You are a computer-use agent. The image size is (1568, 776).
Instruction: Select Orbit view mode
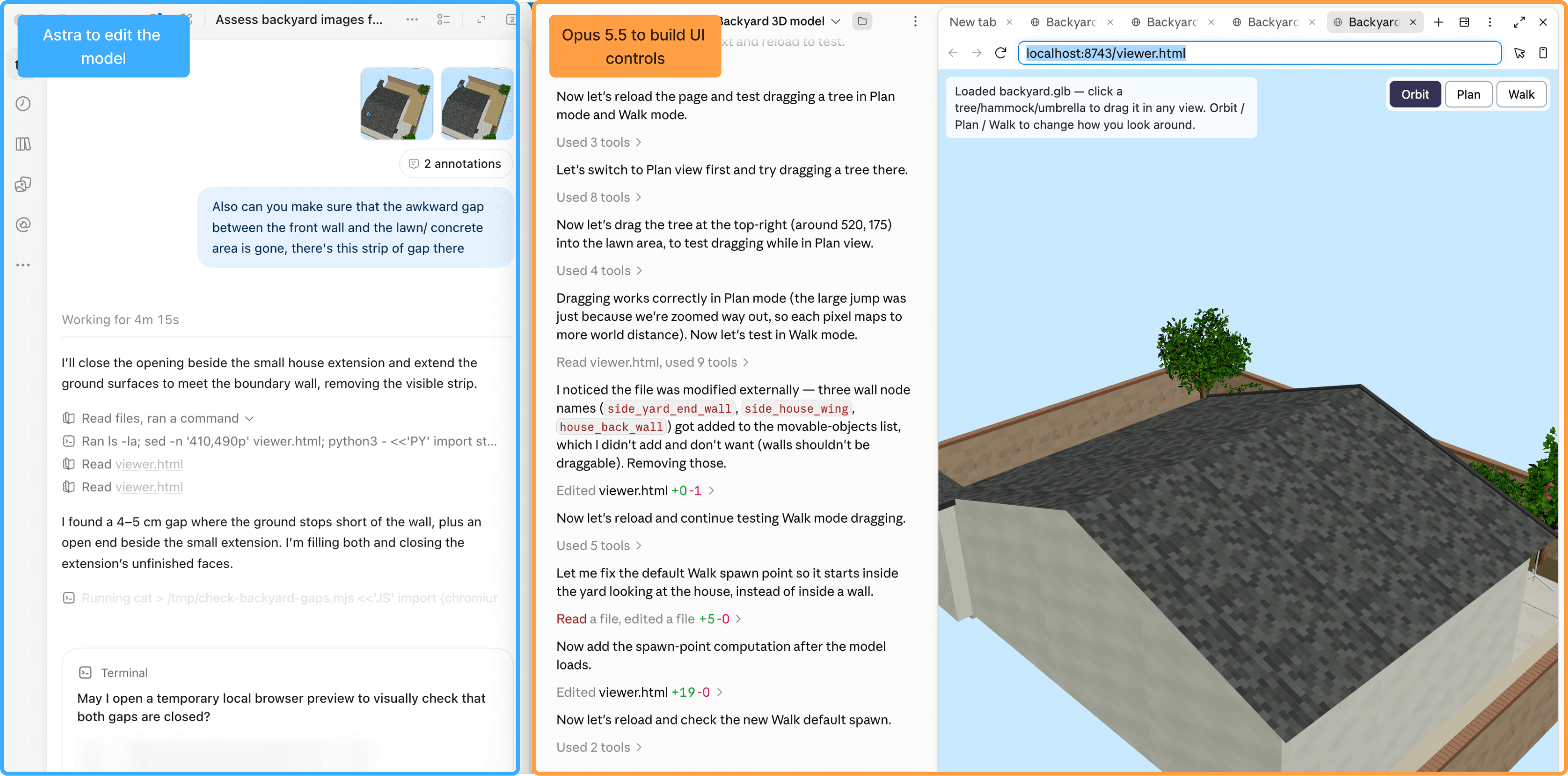[1415, 94]
